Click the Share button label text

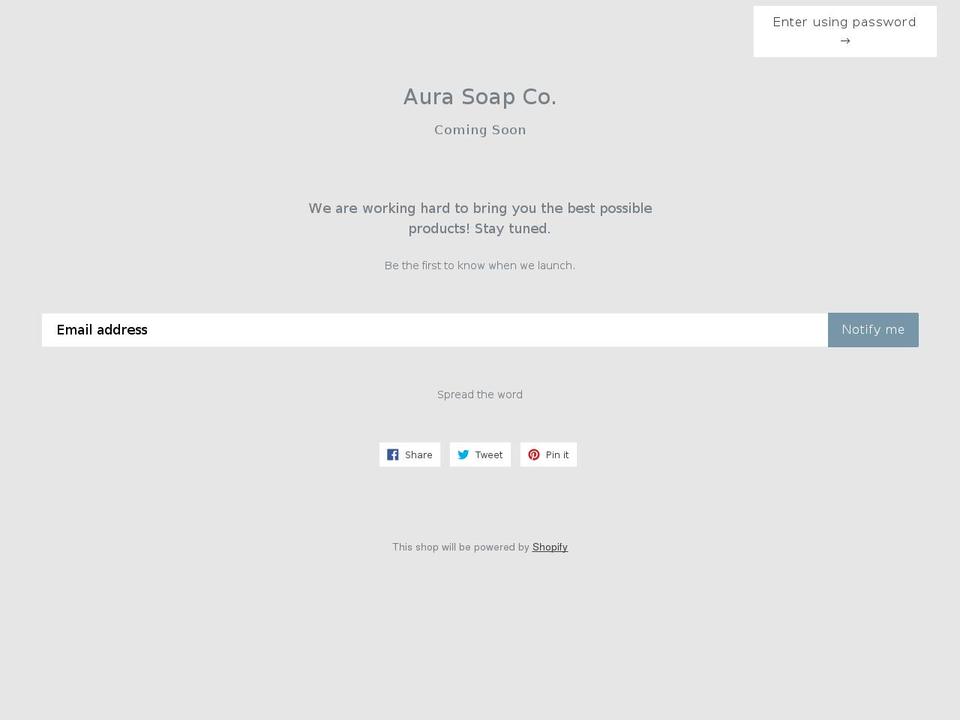coord(419,455)
